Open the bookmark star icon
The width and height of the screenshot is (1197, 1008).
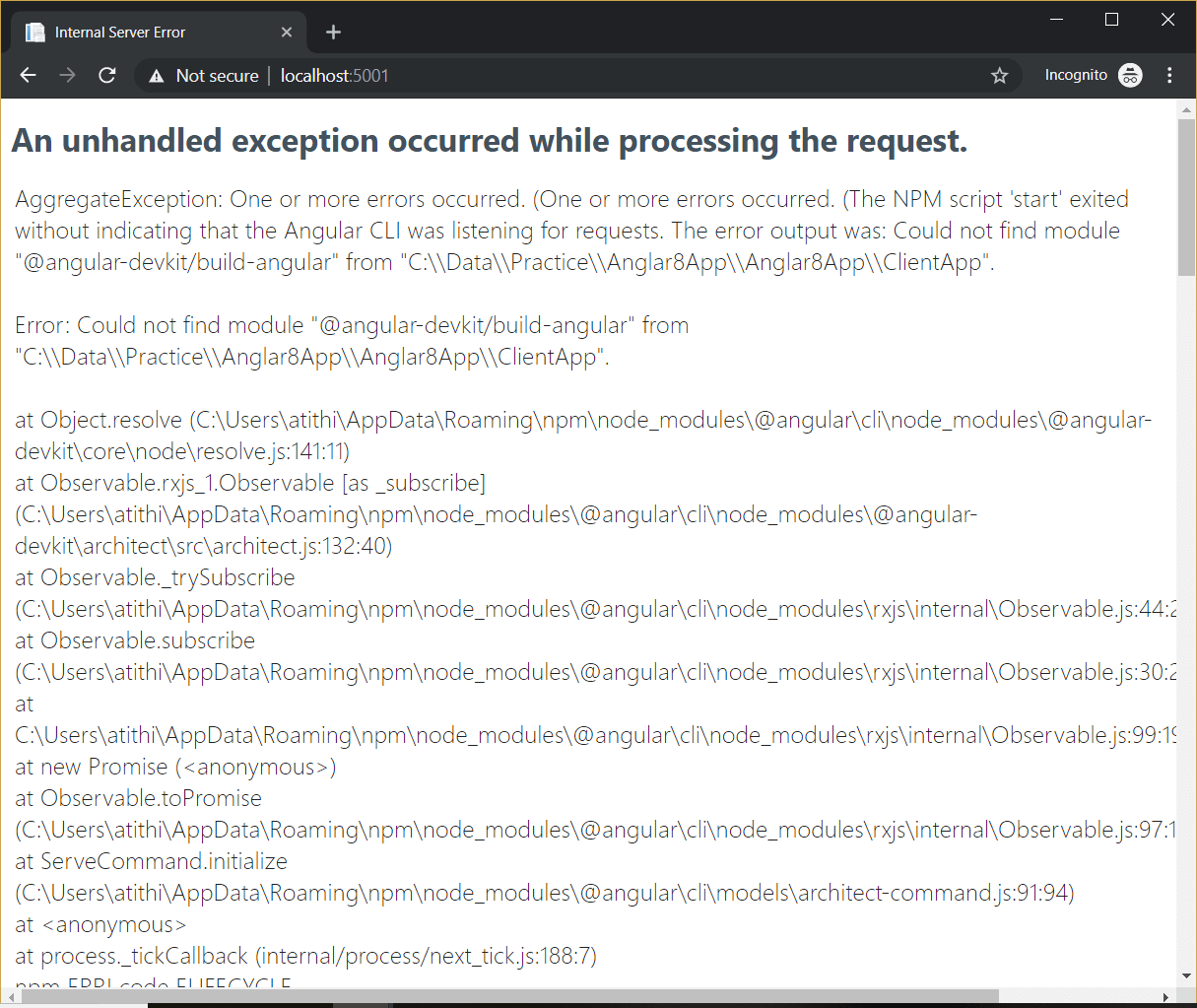coord(999,75)
